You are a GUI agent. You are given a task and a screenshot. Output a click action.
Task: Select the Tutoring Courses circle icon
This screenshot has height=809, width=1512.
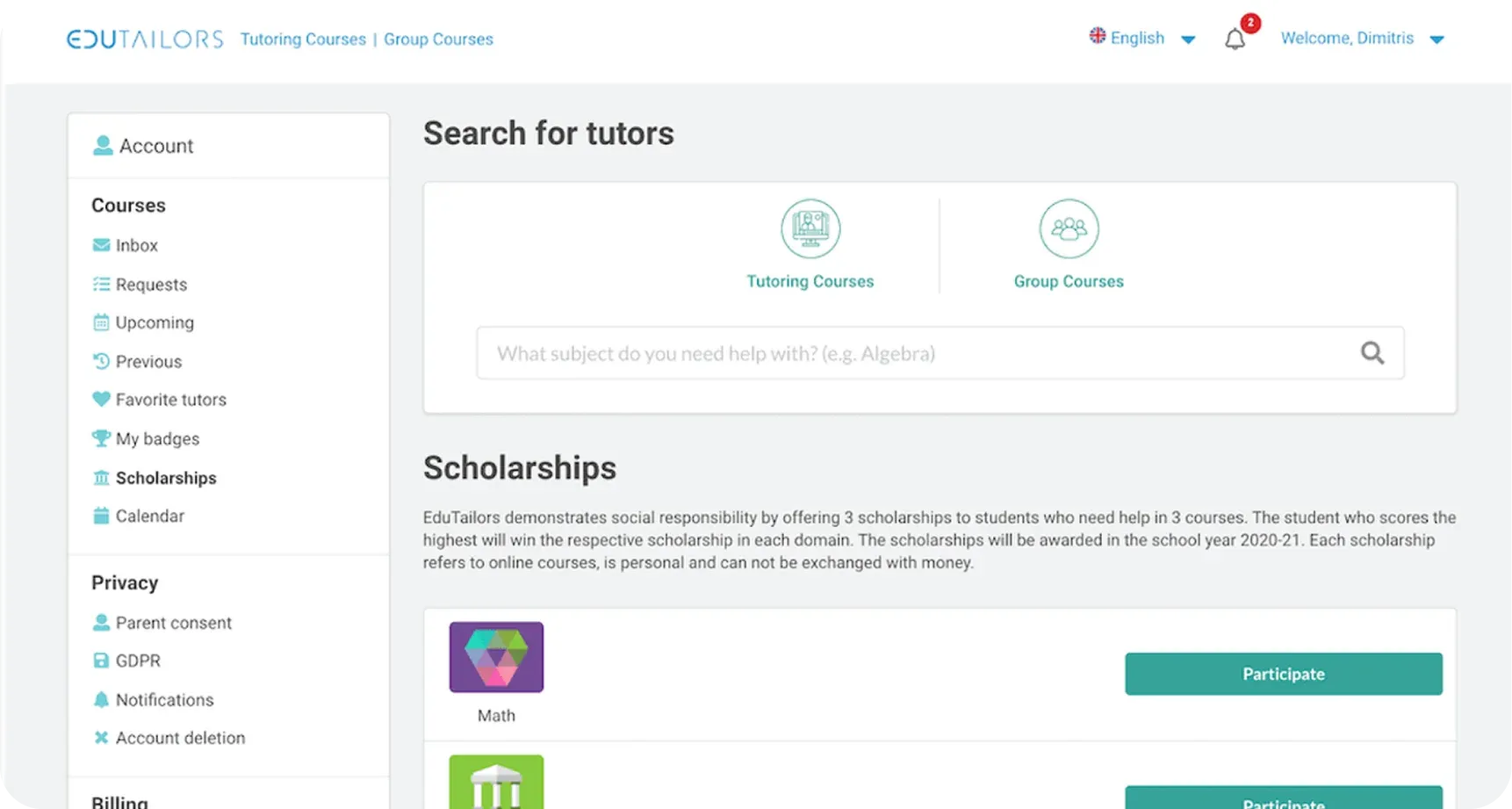(x=810, y=229)
